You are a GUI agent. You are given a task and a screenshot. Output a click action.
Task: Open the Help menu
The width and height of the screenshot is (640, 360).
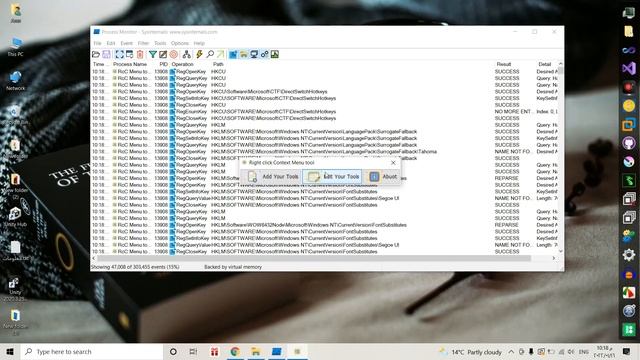199,43
